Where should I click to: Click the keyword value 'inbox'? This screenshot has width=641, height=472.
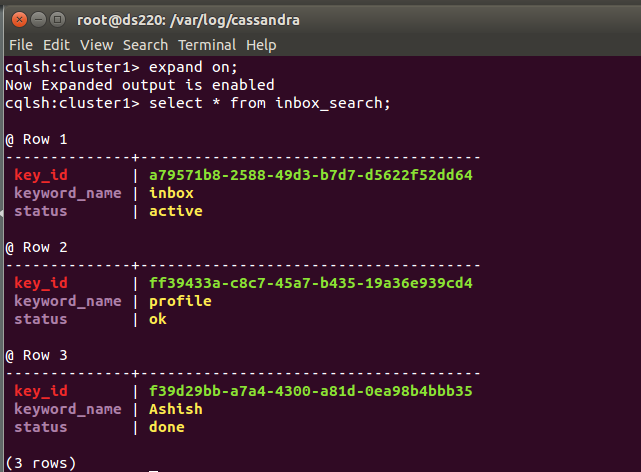tap(171, 193)
